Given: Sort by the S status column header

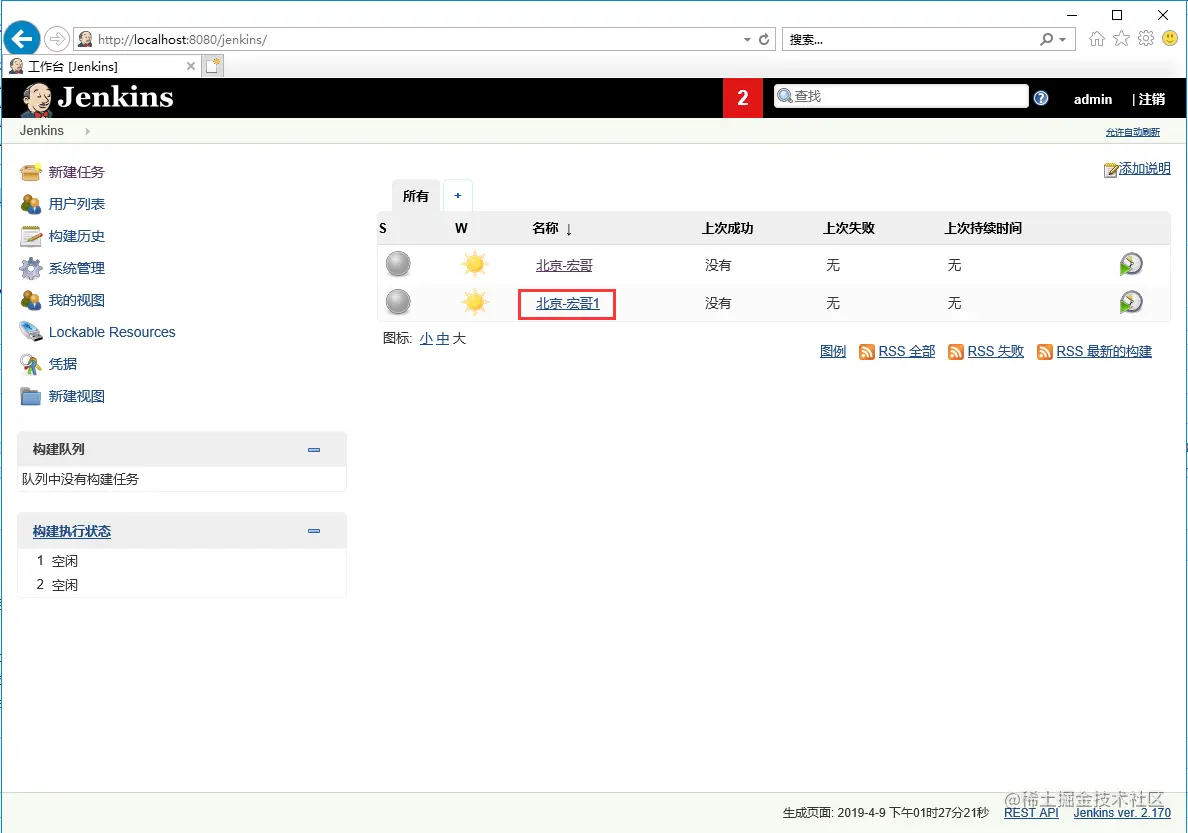Looking at the screenshot, I should [x=383, y=228].
